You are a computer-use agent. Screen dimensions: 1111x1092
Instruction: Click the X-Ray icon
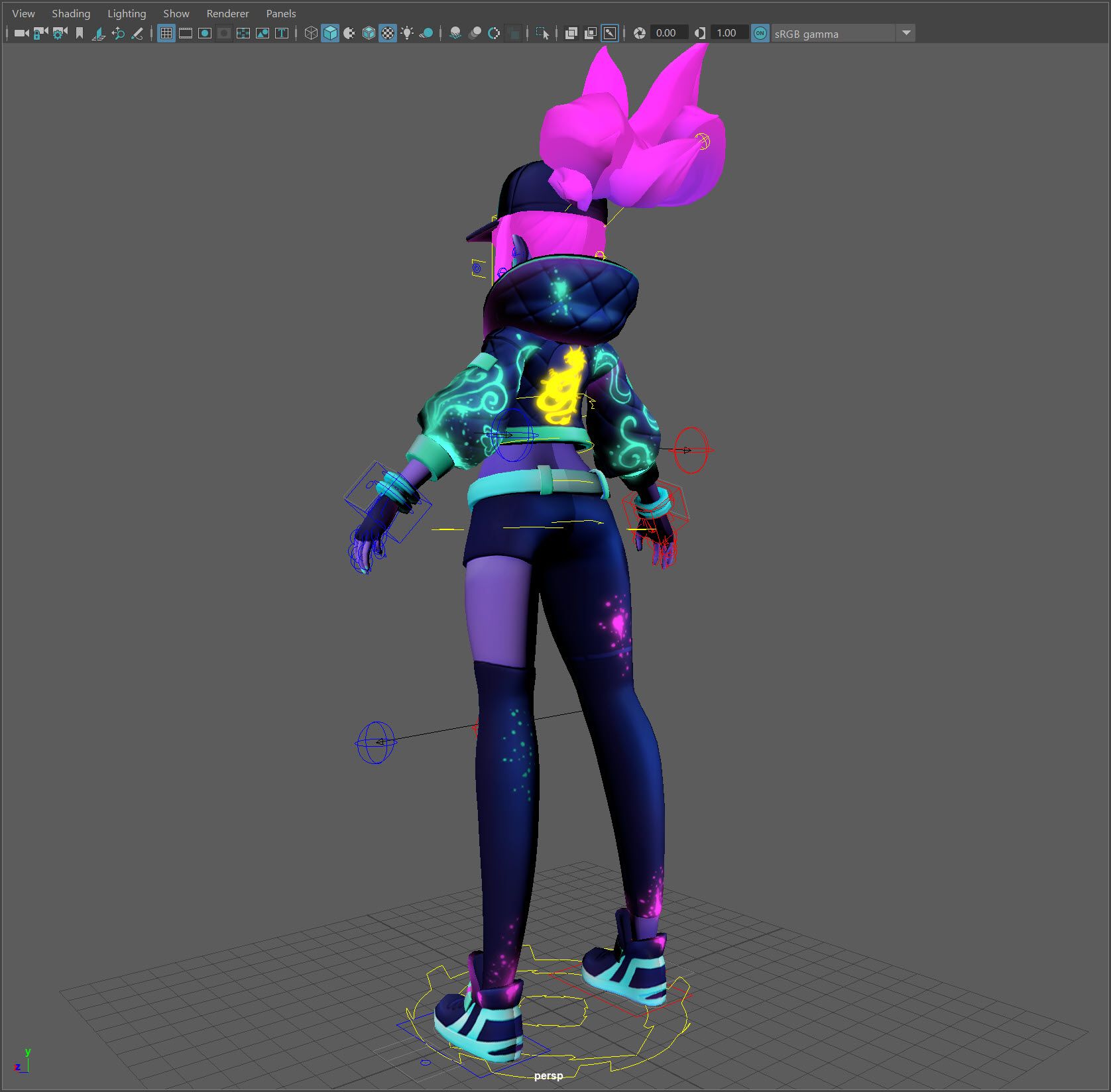tap(571, 33)
